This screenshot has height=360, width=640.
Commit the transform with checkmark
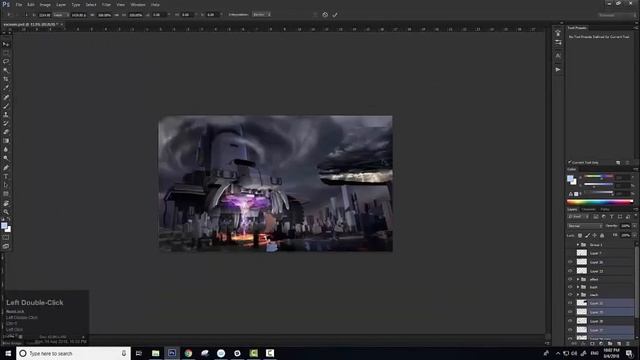coord(335,15)
